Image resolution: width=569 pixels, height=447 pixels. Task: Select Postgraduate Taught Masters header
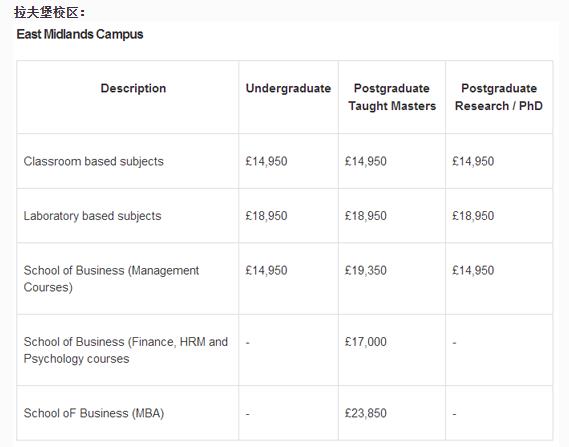click(x=392, y=97)
